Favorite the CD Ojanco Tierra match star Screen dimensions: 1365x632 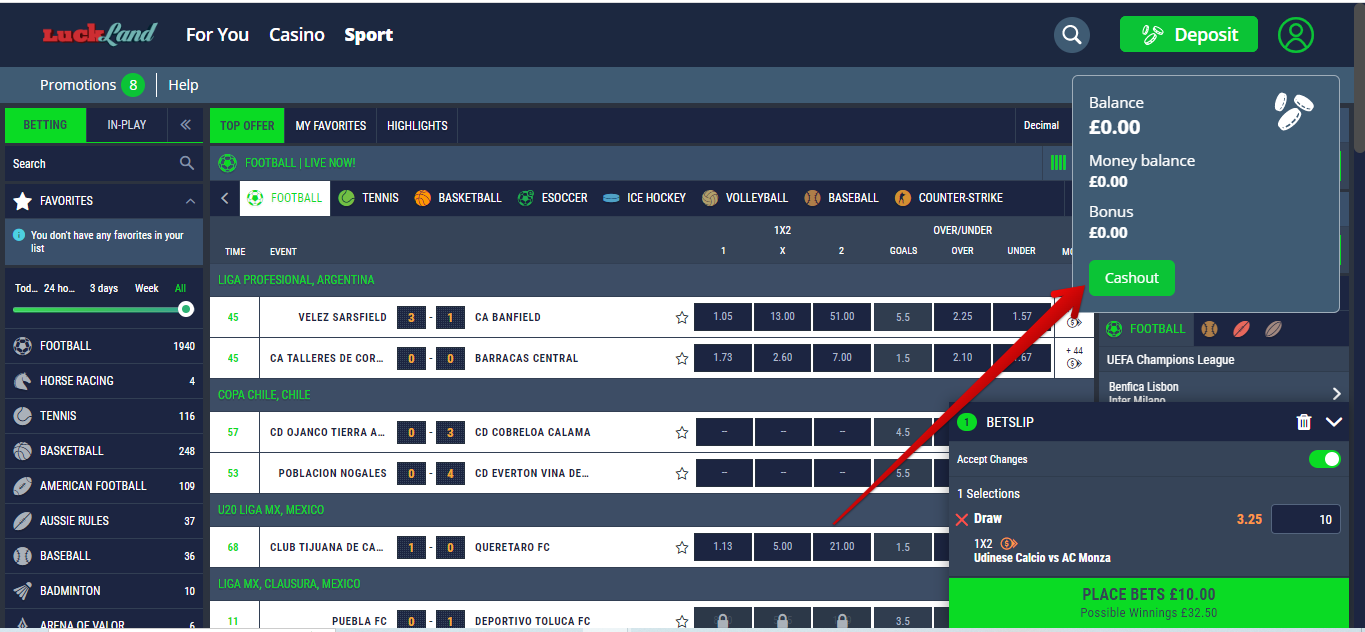pos(682,432)
